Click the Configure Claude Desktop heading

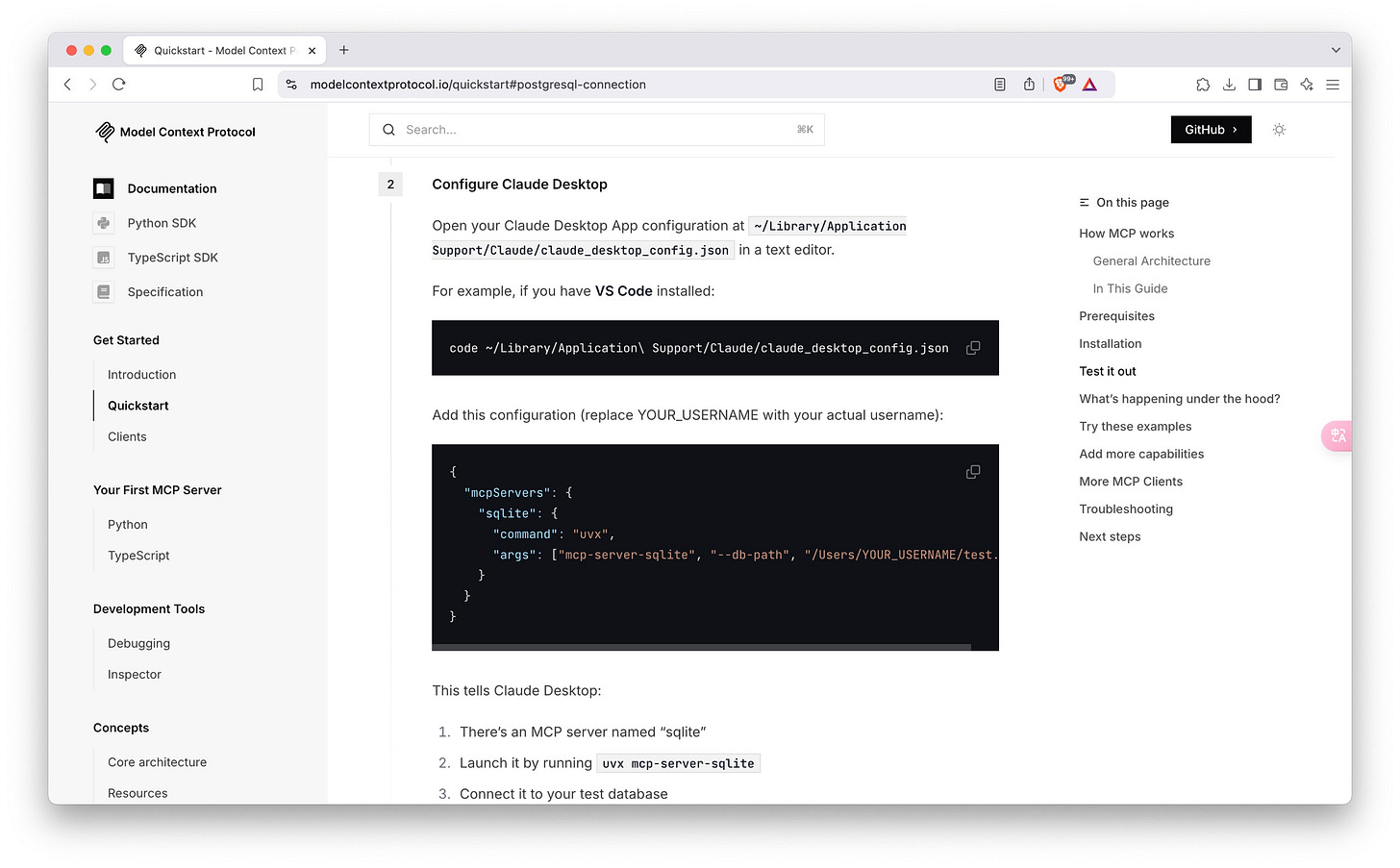point(519,185)
